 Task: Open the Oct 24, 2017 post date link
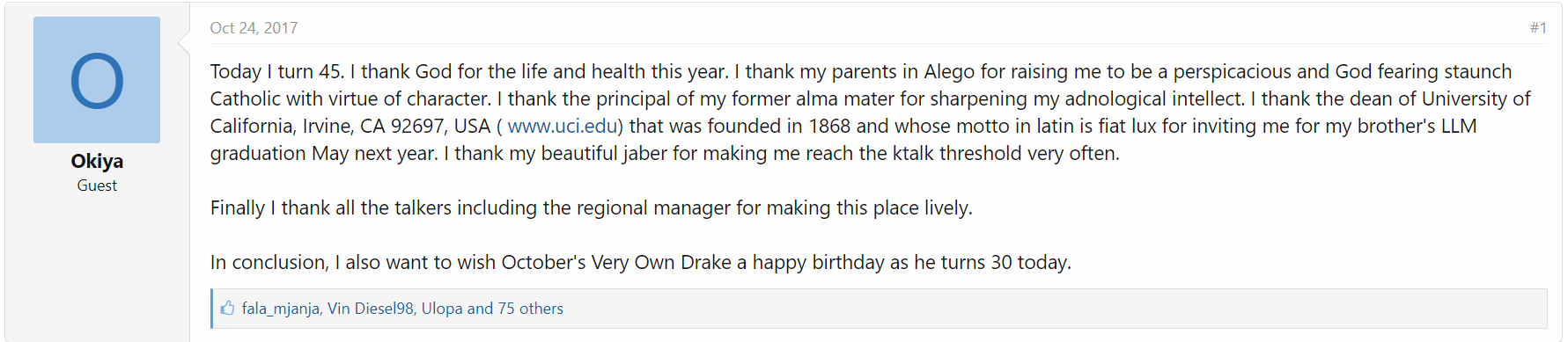(x=254, y=28)
